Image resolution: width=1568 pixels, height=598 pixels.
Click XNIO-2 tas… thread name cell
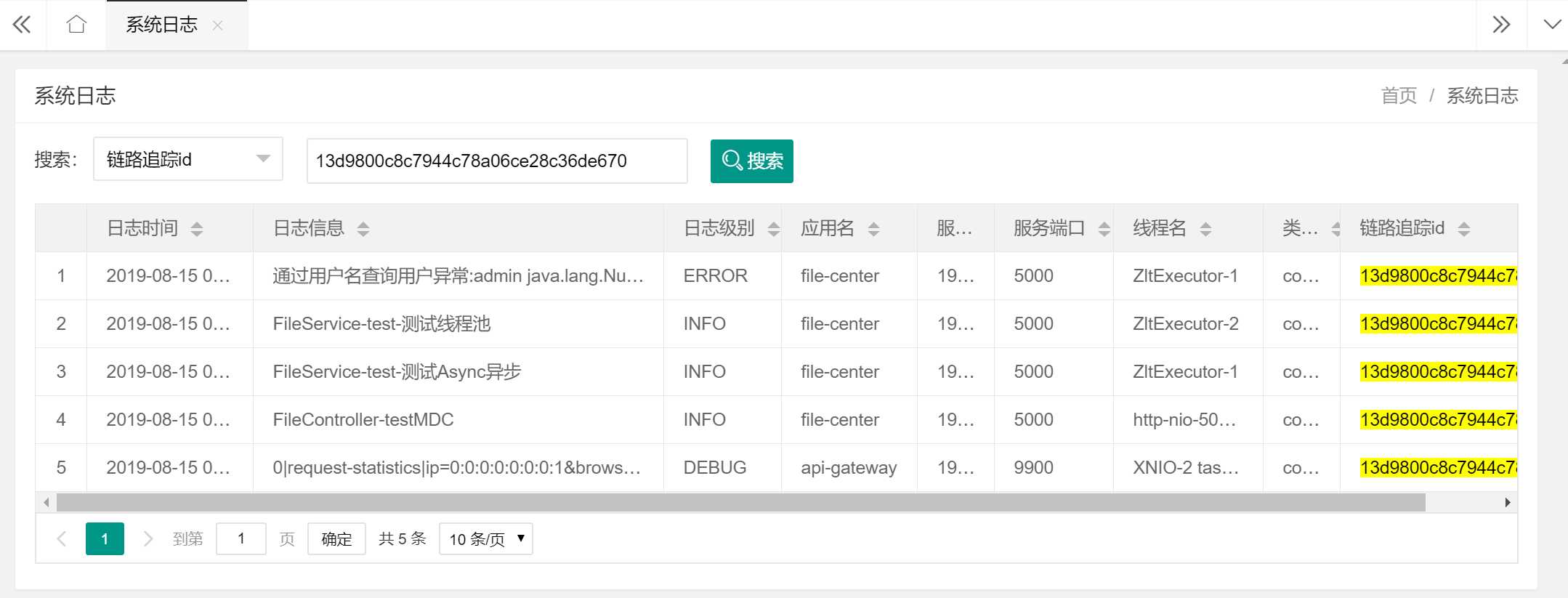coord(1188,468)
